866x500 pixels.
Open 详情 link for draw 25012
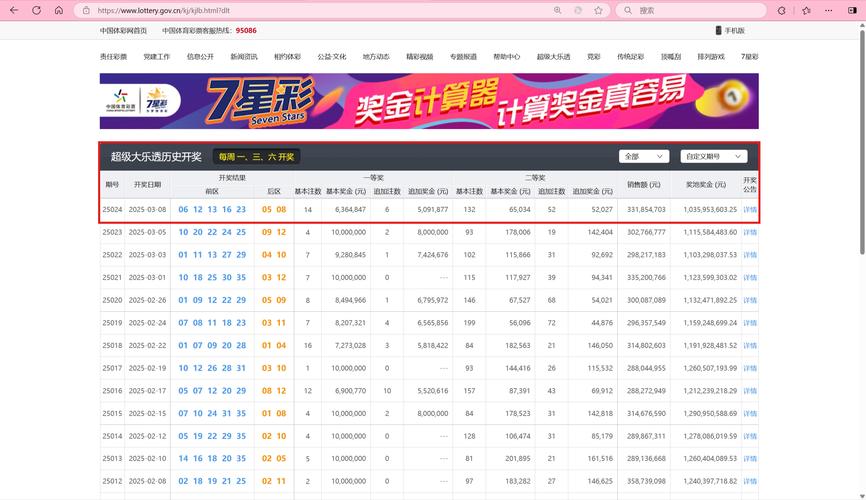coord(749,481)
